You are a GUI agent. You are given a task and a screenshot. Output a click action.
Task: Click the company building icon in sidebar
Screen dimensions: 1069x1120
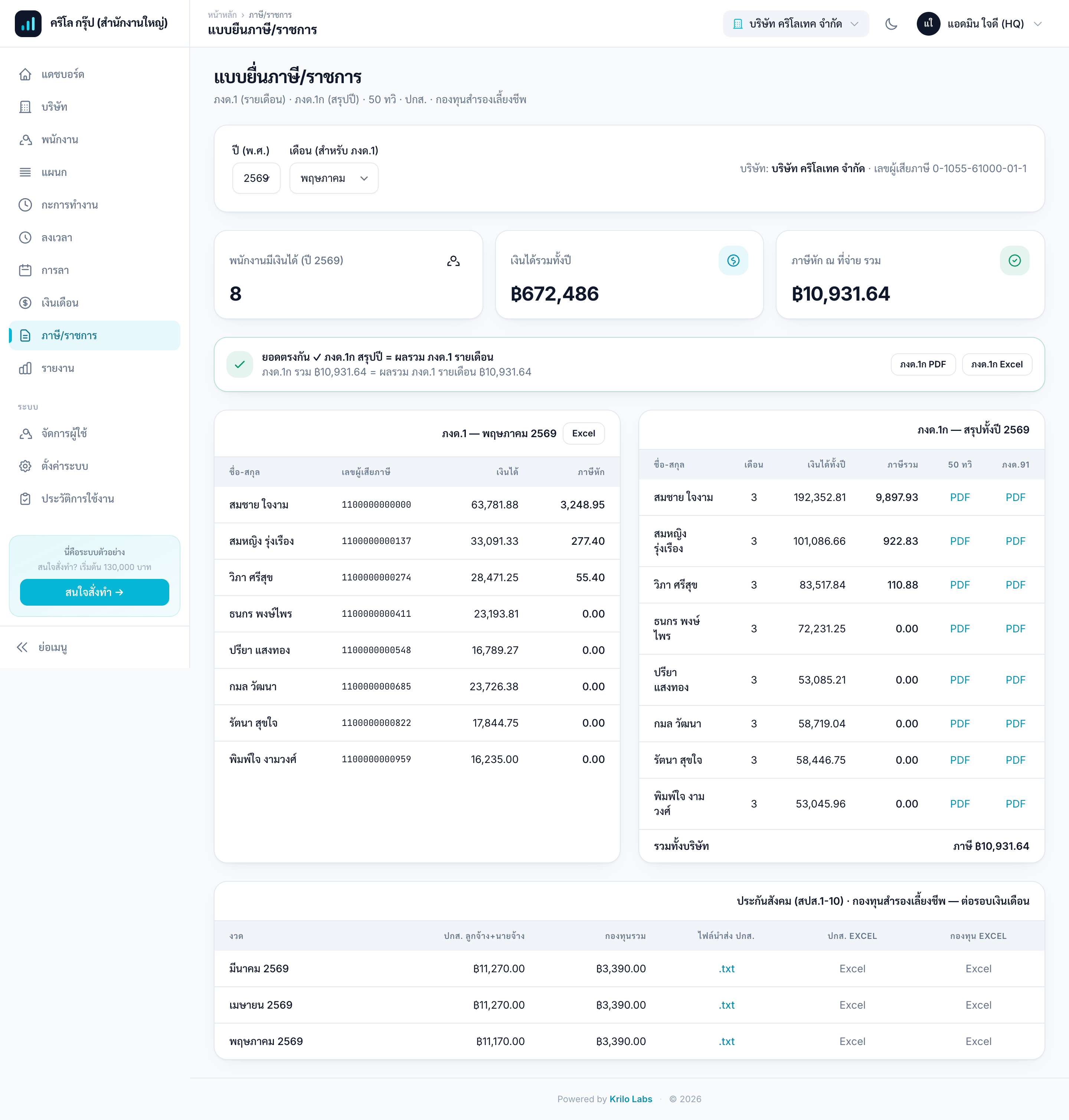[x=25, y=107]
